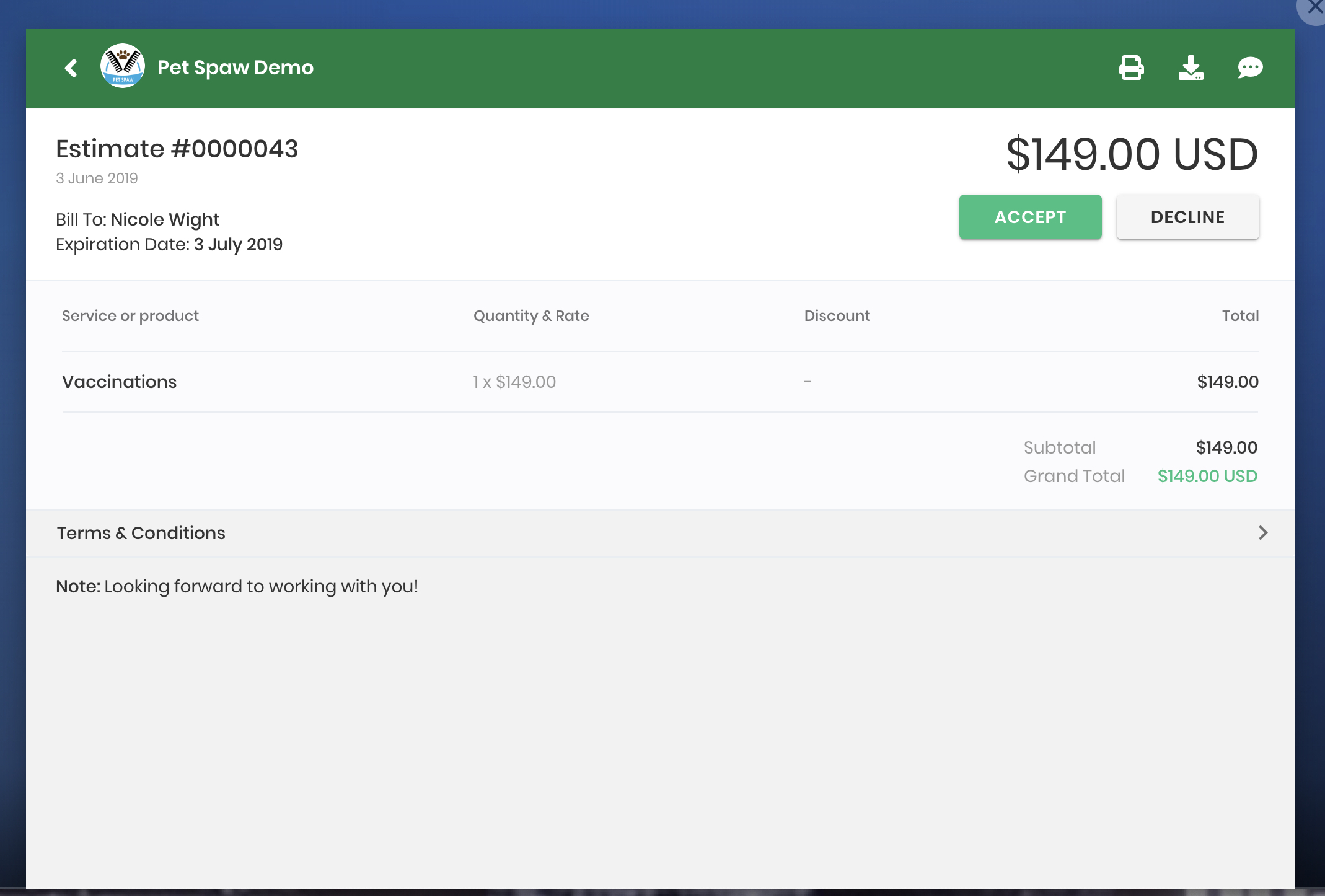
Task: Expand Terms & Conditions chevron
Action: pos(1263,533)
